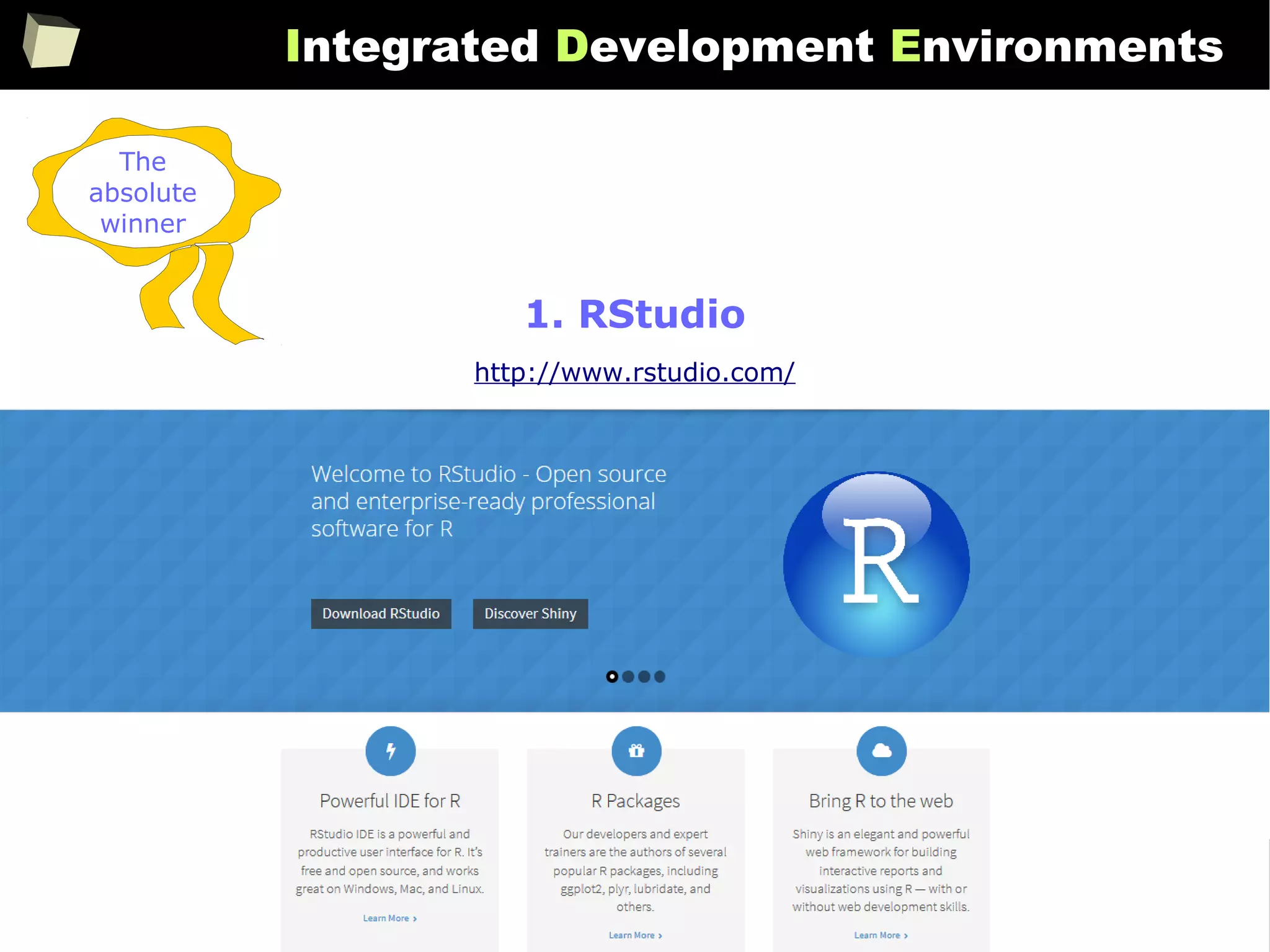
Task: Click the ggplot2 packages description paragraph
Action: [x=636, y=870]
